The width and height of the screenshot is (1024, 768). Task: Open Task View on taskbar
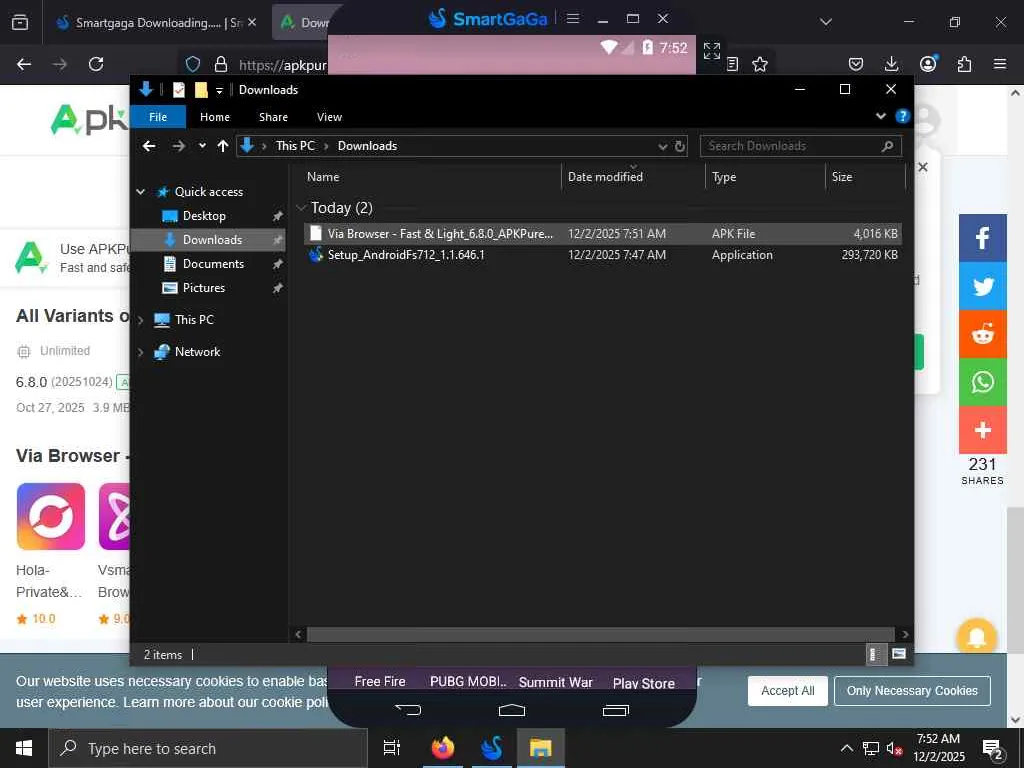coord(392,748)
